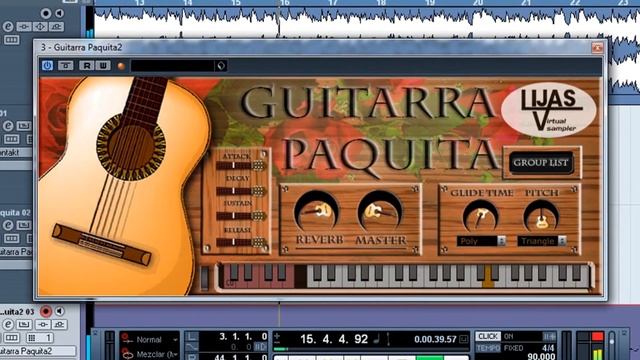
Task: Click the PITCH knob
Action: tap(542, 216)
